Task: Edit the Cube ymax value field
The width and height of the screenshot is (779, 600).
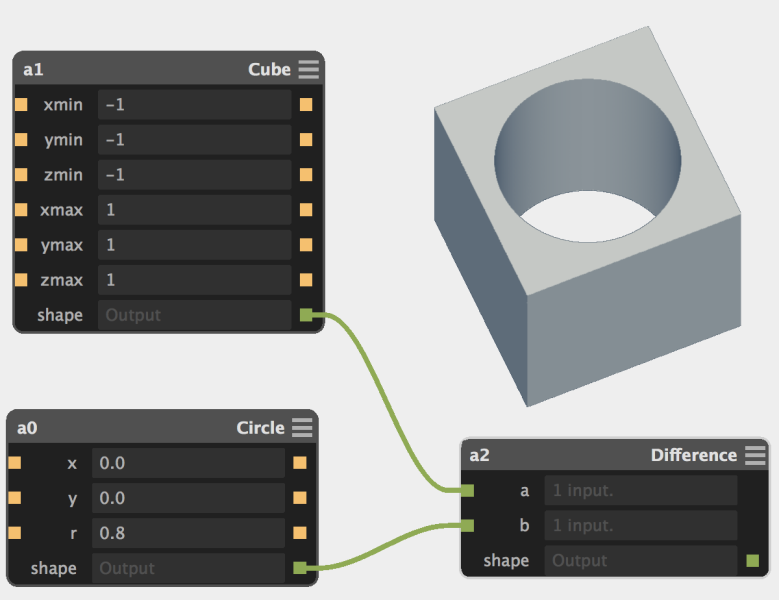Action: tap(194, 245)
